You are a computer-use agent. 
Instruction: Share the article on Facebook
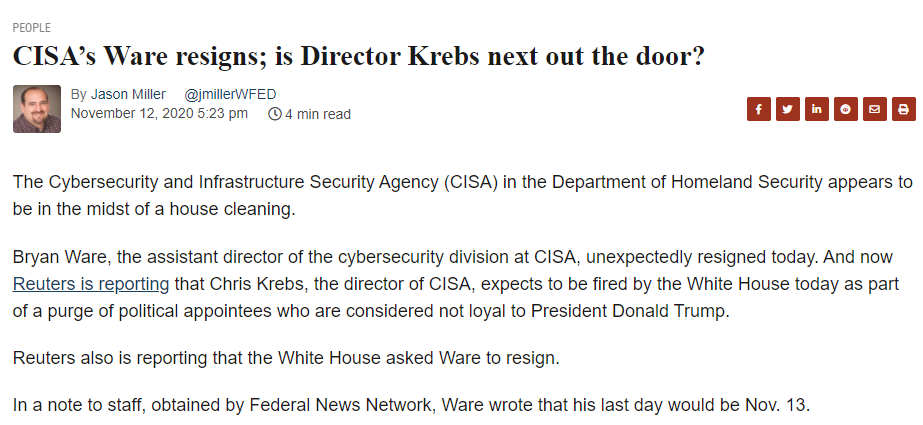click(x=758, y=109)
